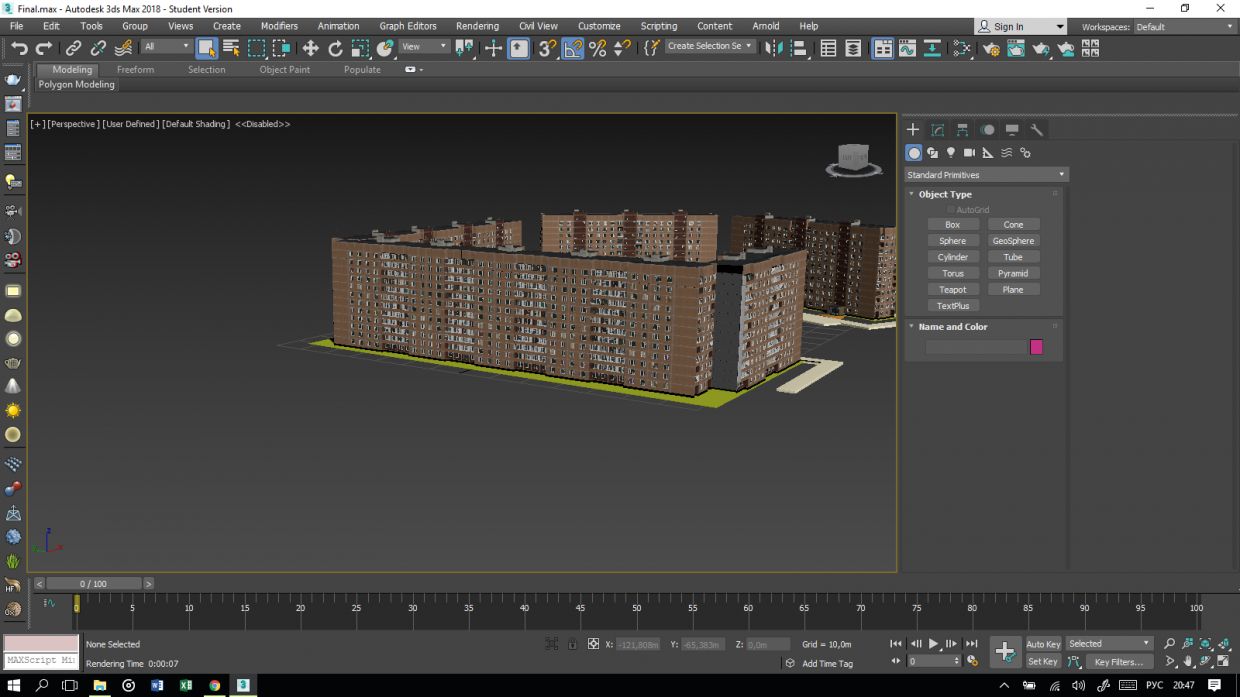Screen dimensions: 1240x697
Task: Switch to the Object Paint ribbon tab
Action: pos(285,70)
